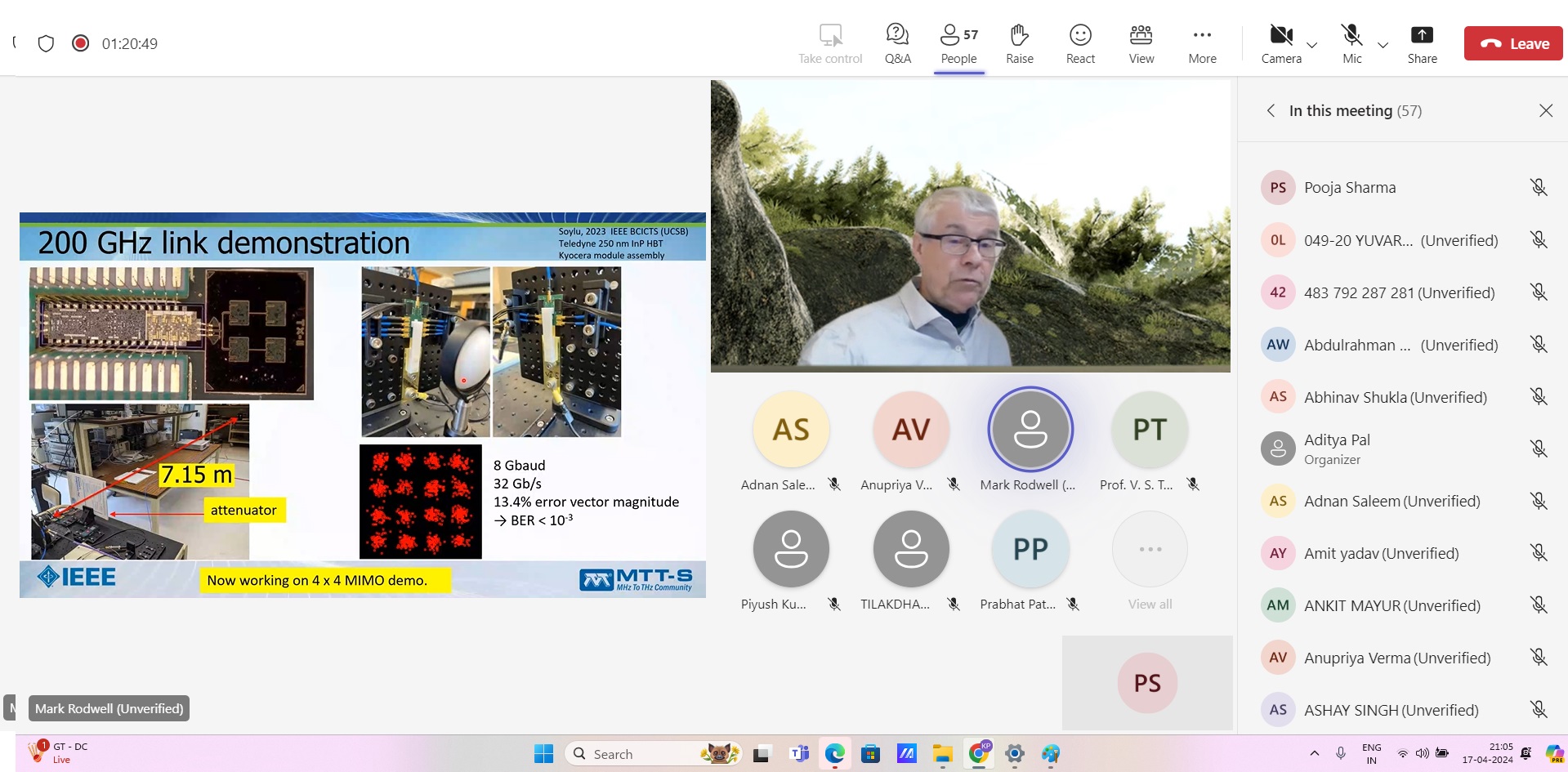Screen dimensions: 1568x772
Task: Turn on the camera
Action: click(x=1280, y=43)
